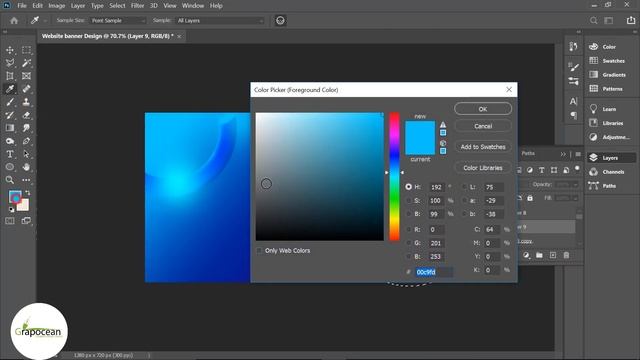Select the Clone Stamp tool
640x360 pixels.
click(x=27, y=102)
